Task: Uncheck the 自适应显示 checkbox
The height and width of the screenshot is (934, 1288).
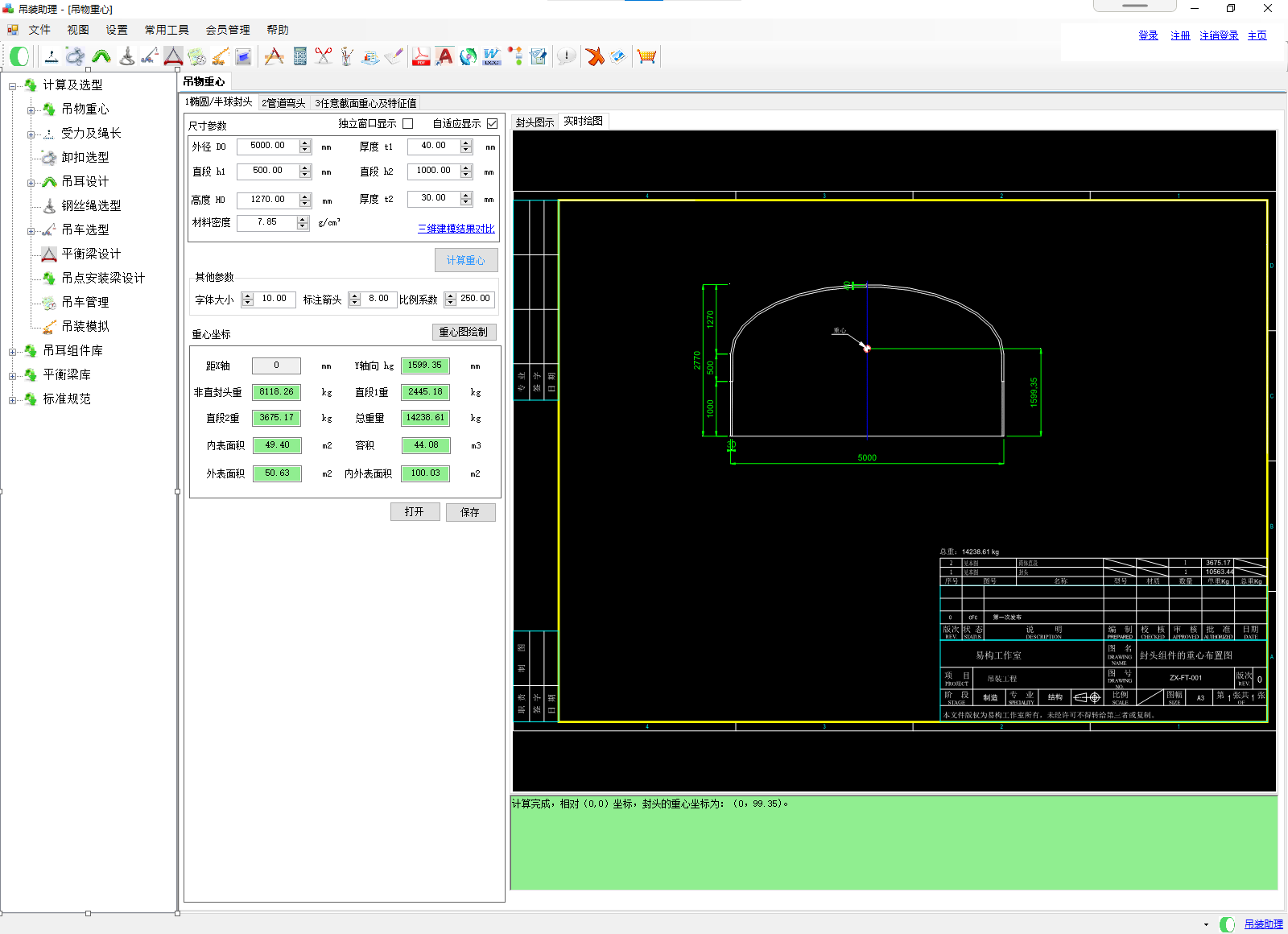Action: [x=492, y=124]
